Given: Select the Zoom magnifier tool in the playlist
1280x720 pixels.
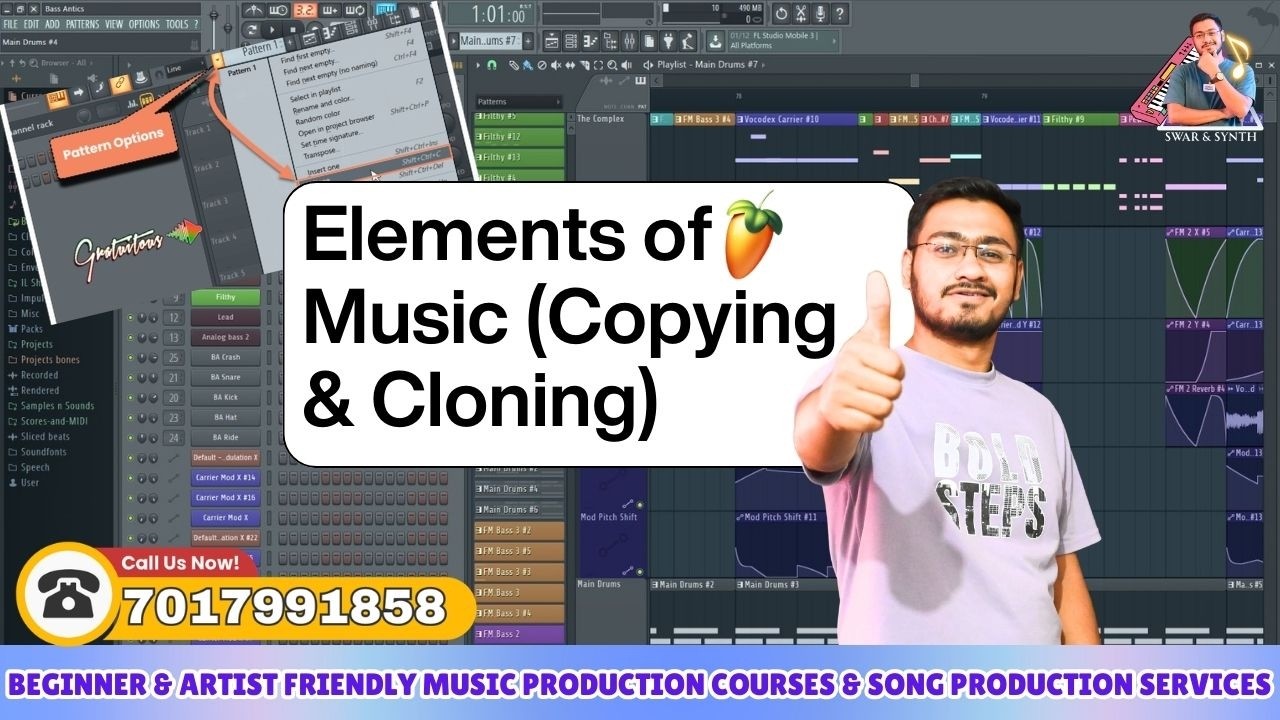Looking at the screenshot, I should tap(612, 65).
